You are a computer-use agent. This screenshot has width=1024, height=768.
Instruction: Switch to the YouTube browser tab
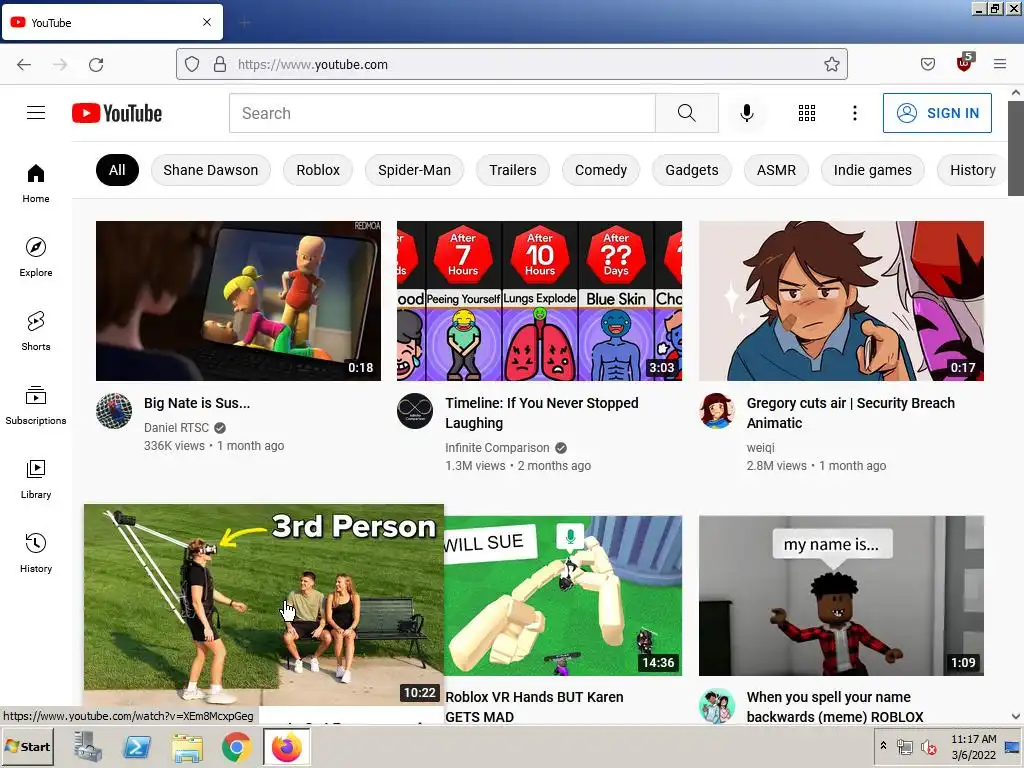point(112,22)
